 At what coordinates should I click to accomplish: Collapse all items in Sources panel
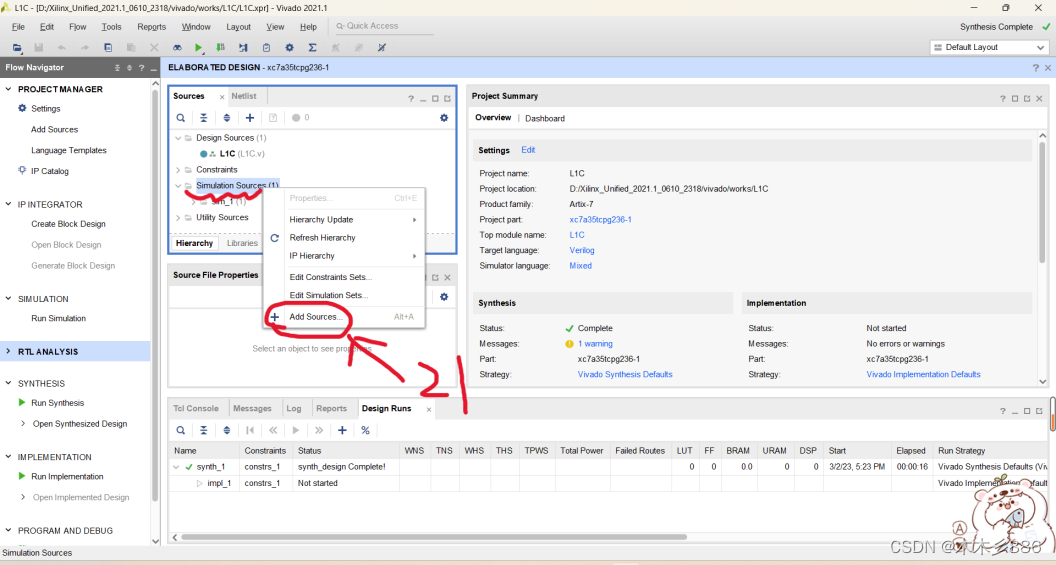pos(203,118)
